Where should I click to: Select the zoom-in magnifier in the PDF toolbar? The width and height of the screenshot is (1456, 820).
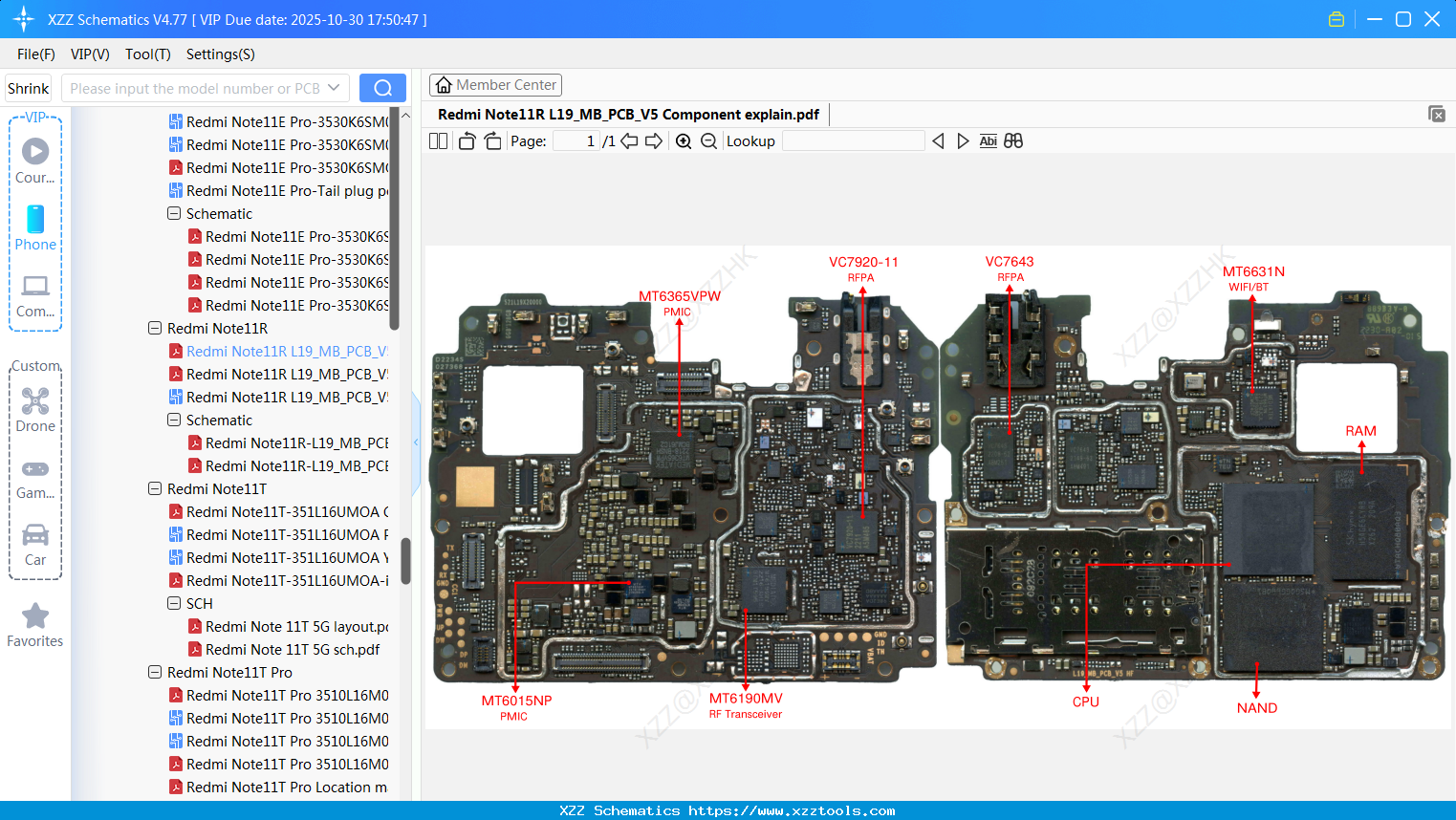click(684, 140)
